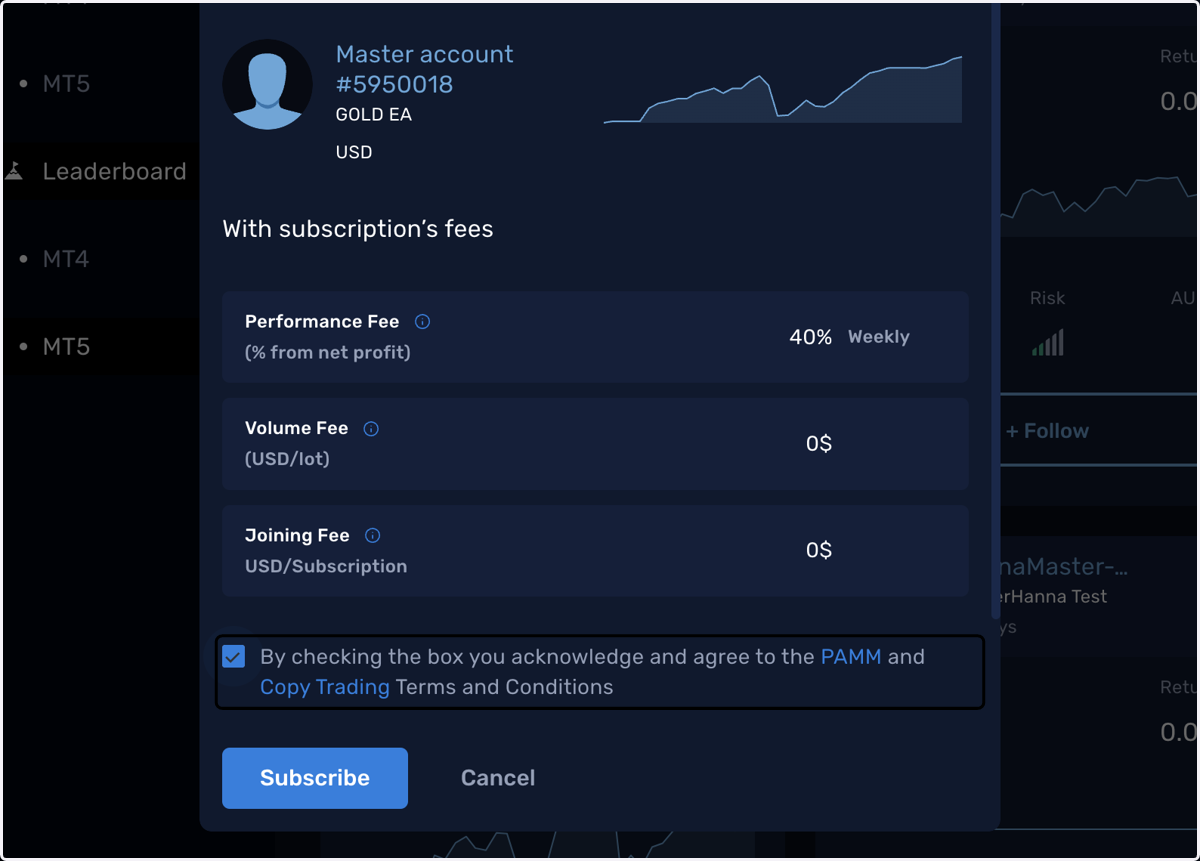Open Leaderboard in the sidebar menu
Screen dimensions: 1200x861
pyautogui.click(x=114, y=172)
